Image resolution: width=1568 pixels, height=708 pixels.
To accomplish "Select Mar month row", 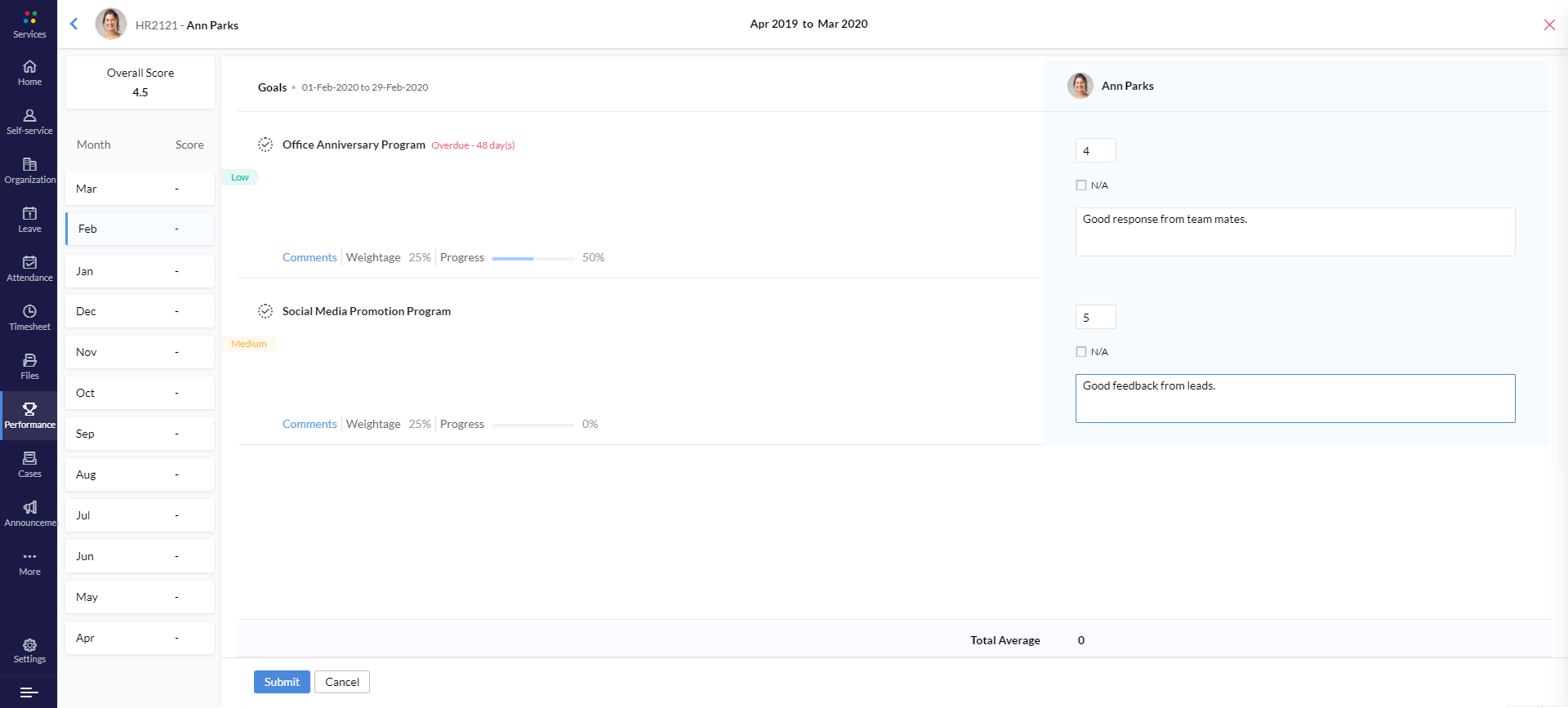I will tap(140, 189).
